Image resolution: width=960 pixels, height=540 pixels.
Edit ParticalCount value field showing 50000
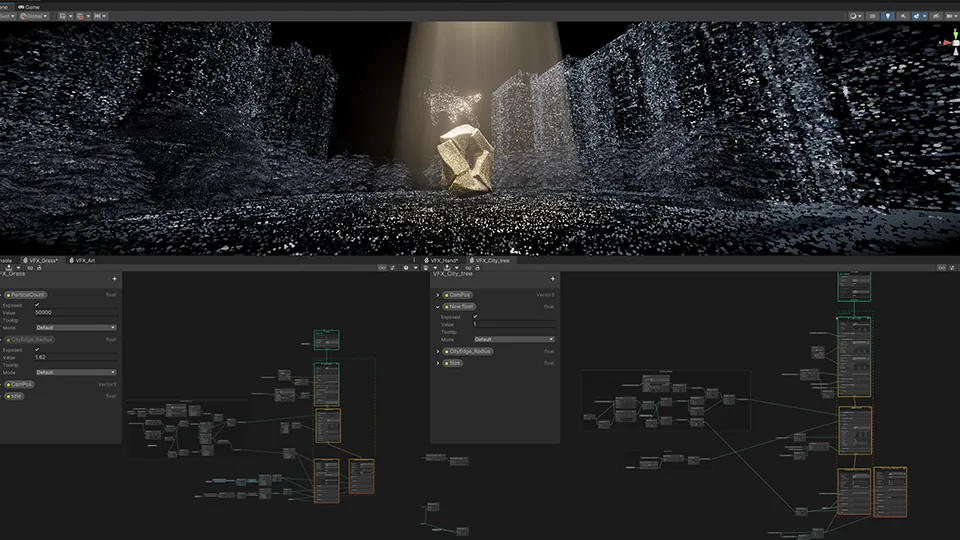click(76, 312)
